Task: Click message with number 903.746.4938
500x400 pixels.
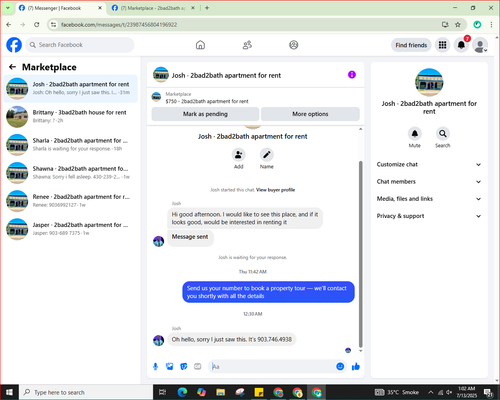Action: (x=232, y=339)
